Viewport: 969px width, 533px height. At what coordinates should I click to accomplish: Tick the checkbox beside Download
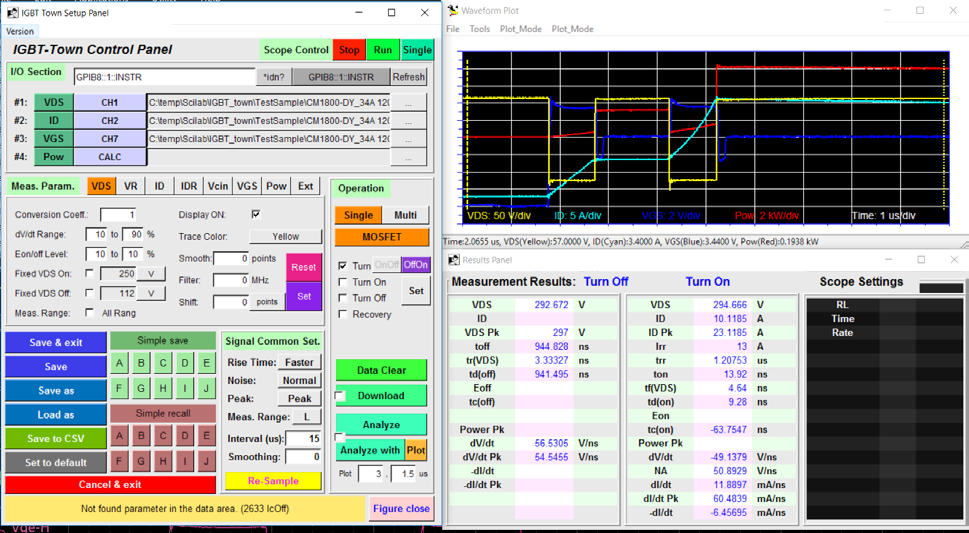(x=339, y=396)
